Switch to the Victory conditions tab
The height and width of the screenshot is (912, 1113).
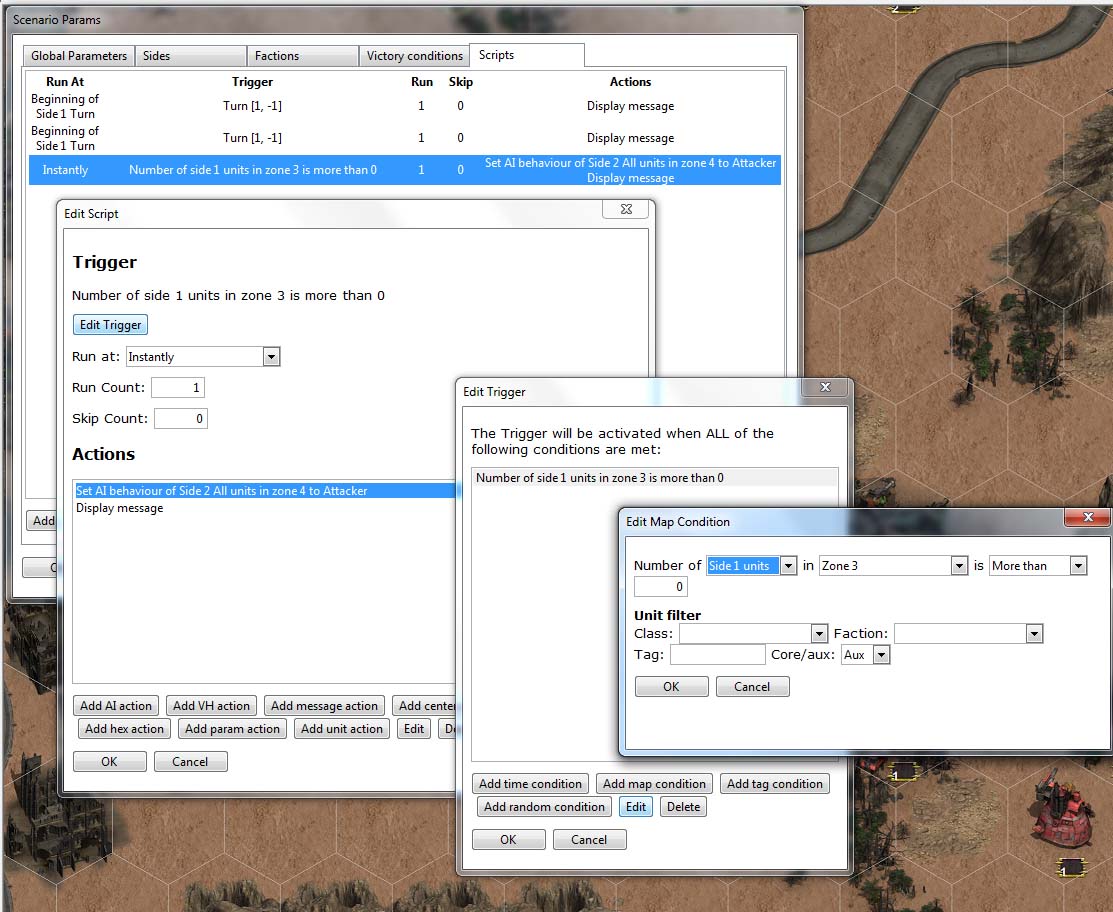click(x=414, y=56)
